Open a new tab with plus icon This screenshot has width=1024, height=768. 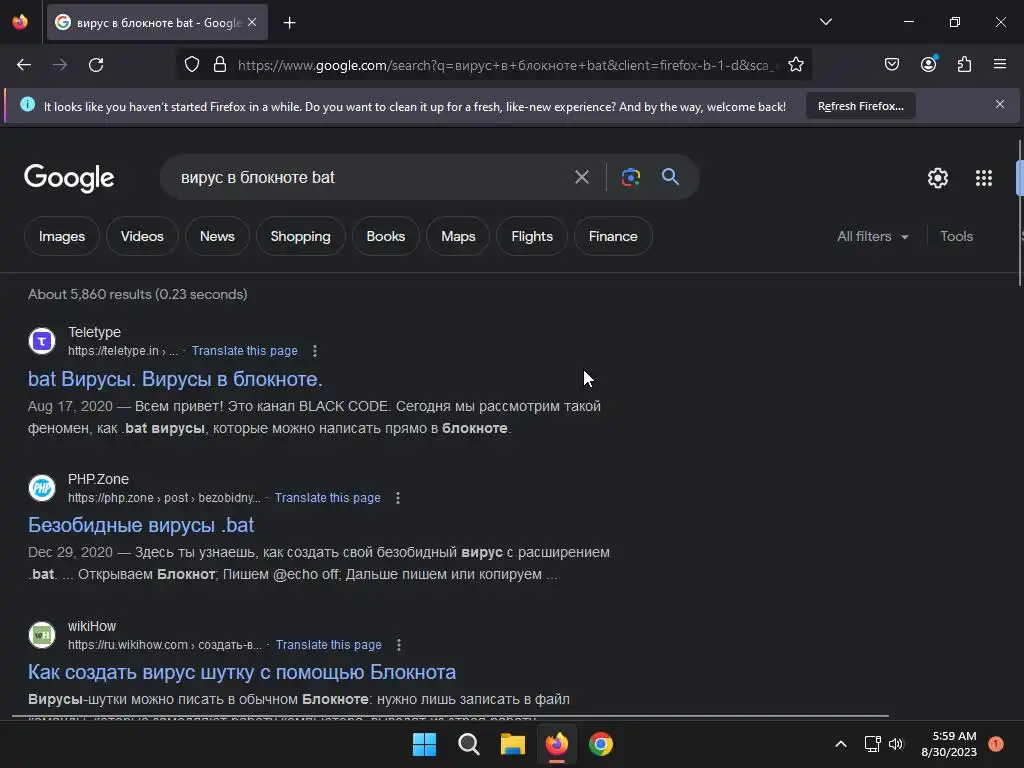[x=289, y=23]
